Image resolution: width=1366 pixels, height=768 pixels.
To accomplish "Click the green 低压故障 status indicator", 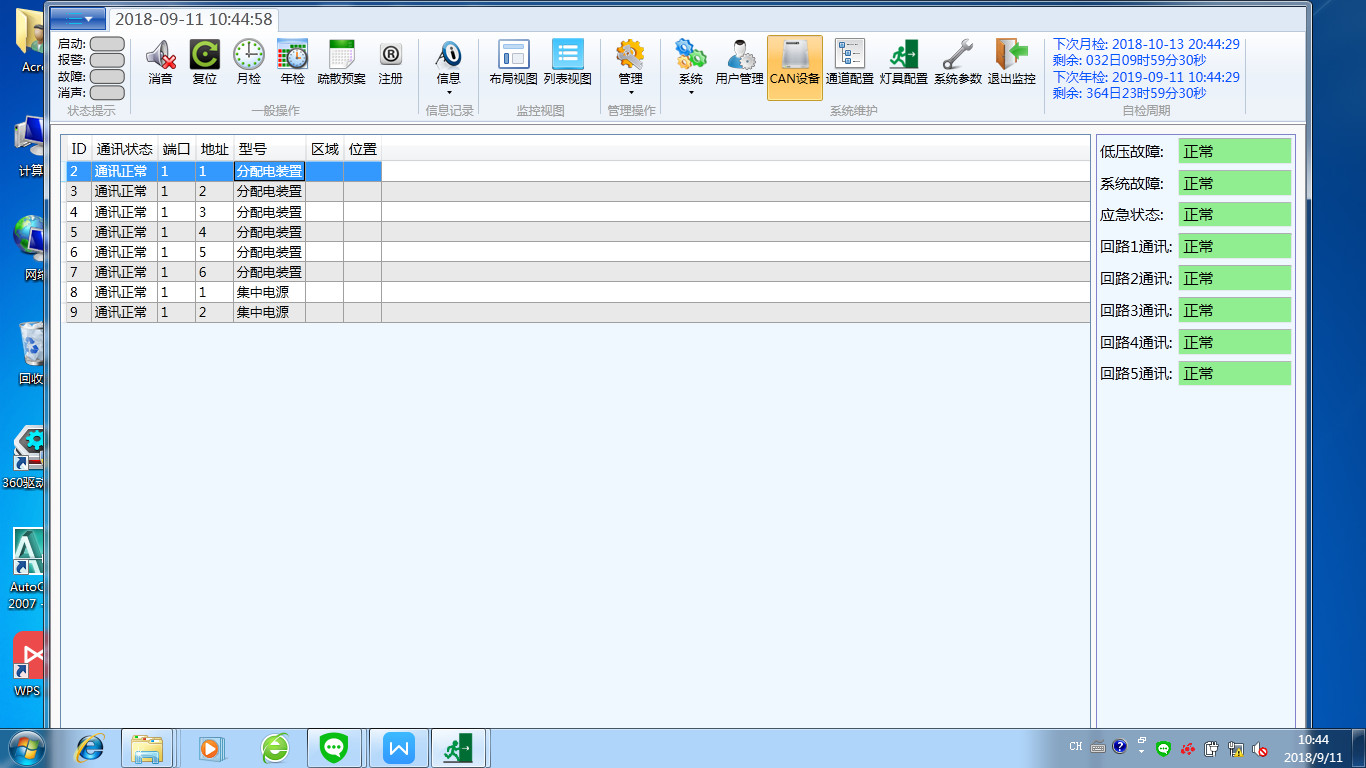I will [1234, 152].
